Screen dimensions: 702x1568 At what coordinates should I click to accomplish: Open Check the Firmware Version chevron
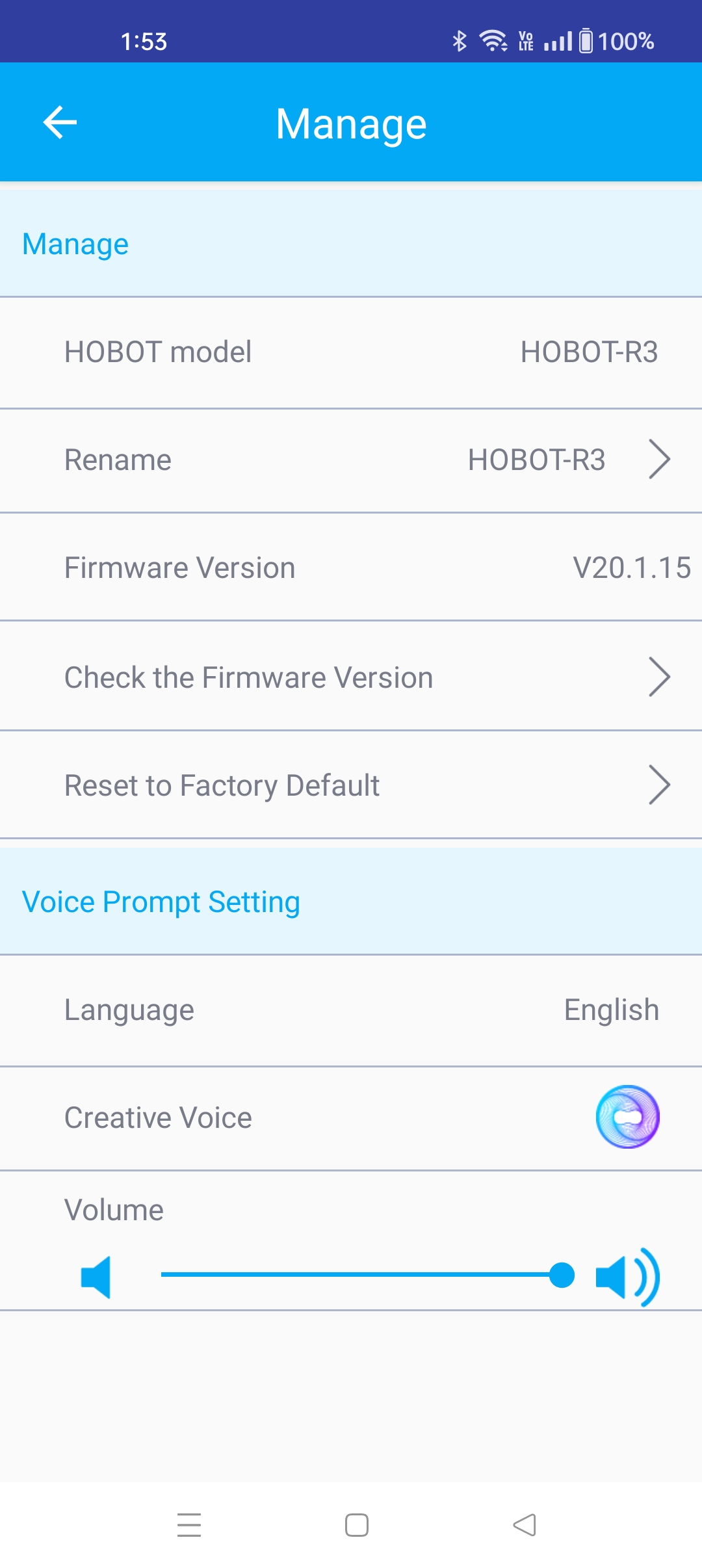point(659,677)
